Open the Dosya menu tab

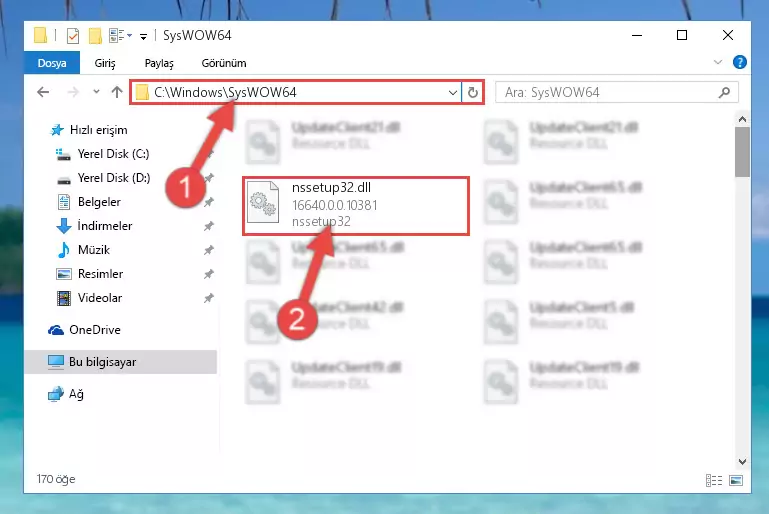click(52, 63)
